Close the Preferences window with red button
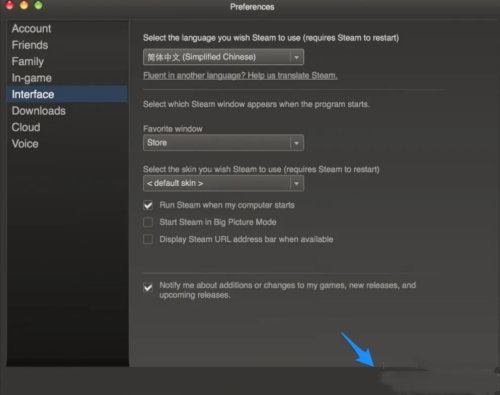Image resolution: width=500 pixels, height=395 pixels. coord(10,5)
